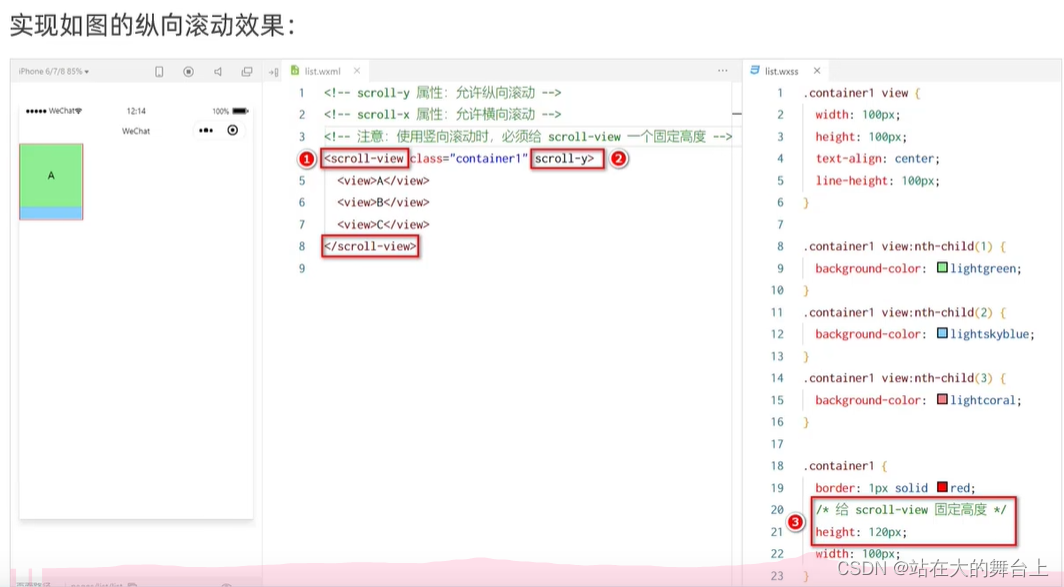Click the lightskyblue color swatch

pos(942,333)
